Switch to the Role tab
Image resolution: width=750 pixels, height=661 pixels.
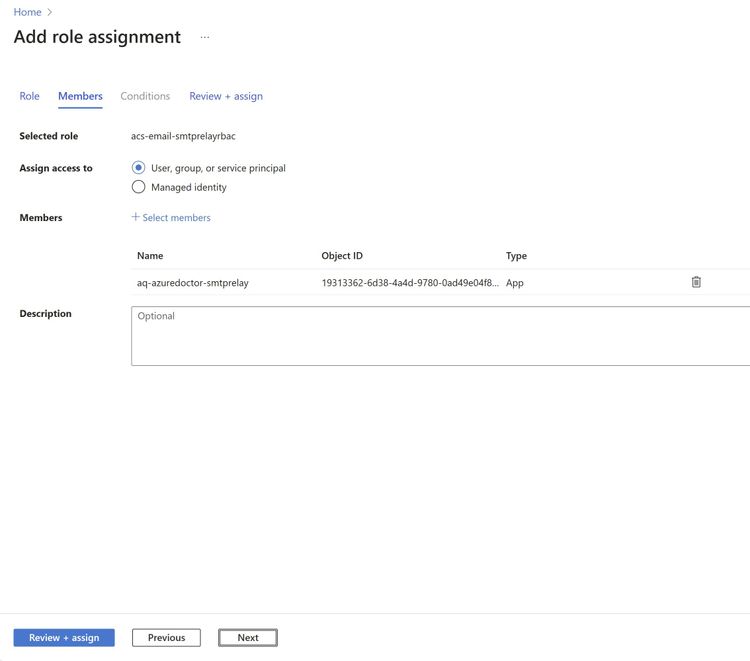(30, 96)
